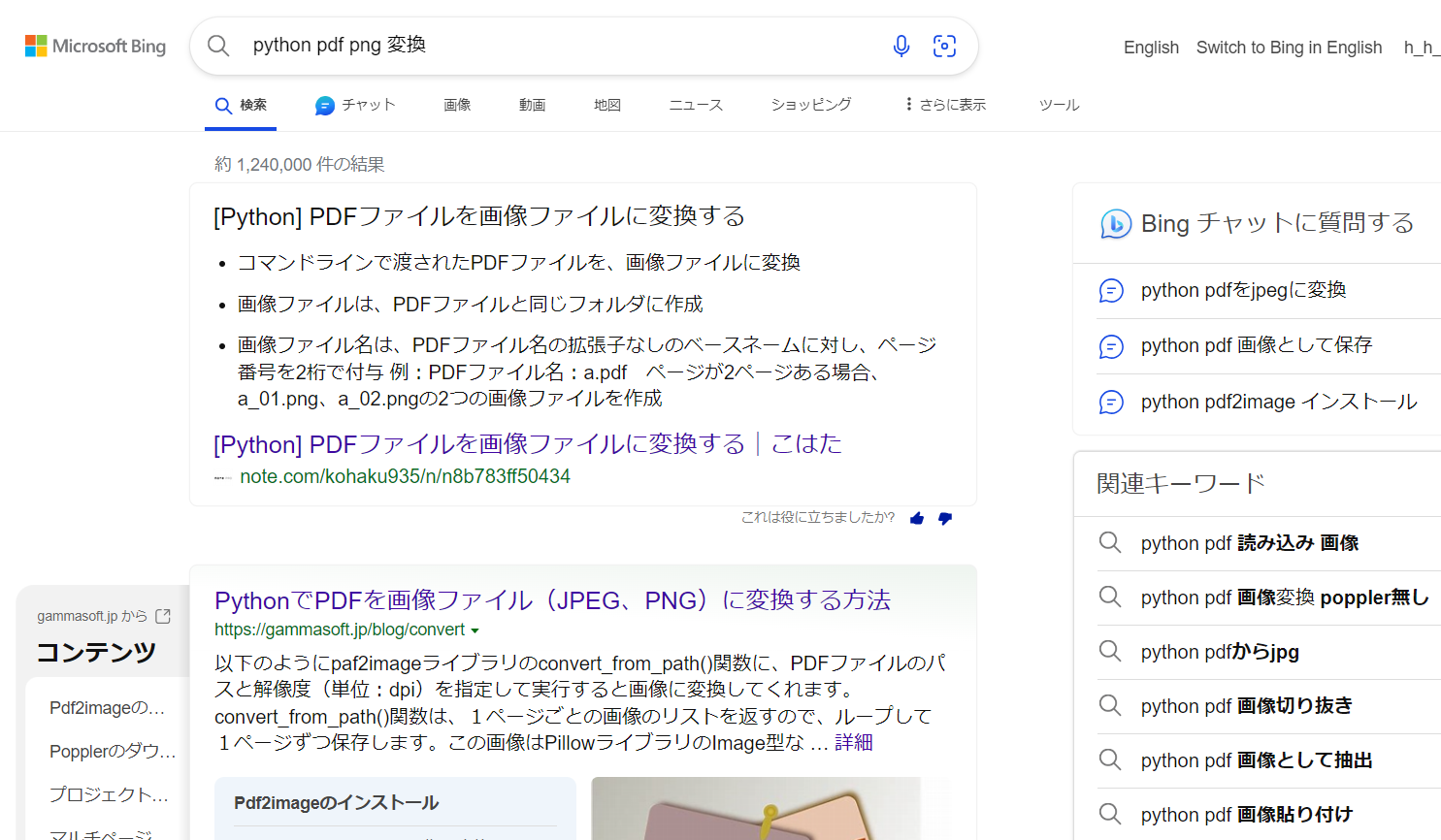Viewport: 1441px width, 840px height.
Task: Give thumbs up feedback on the first result
Action: 916,518
